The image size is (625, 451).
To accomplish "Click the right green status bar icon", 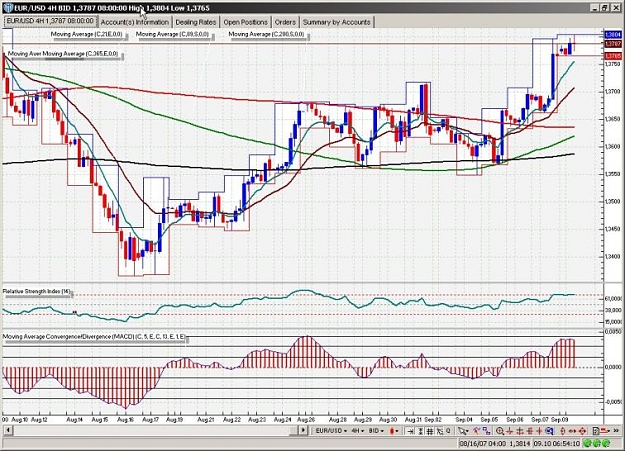I will point(606,443).
